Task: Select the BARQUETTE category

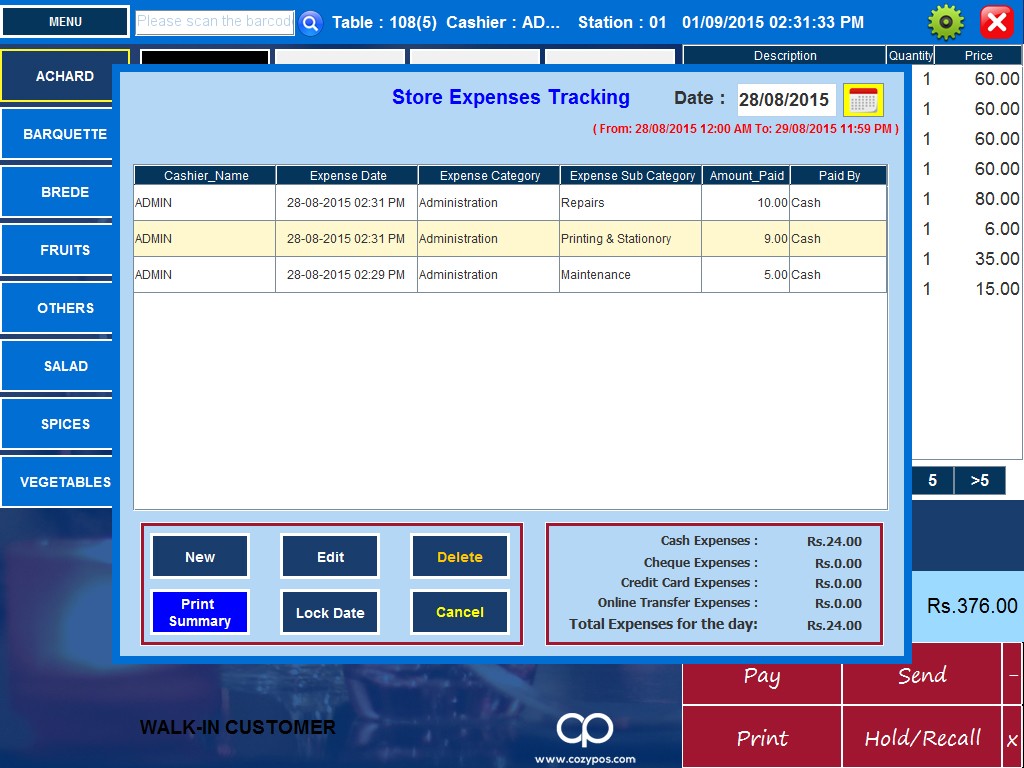Action: click(x=65, y=134)
